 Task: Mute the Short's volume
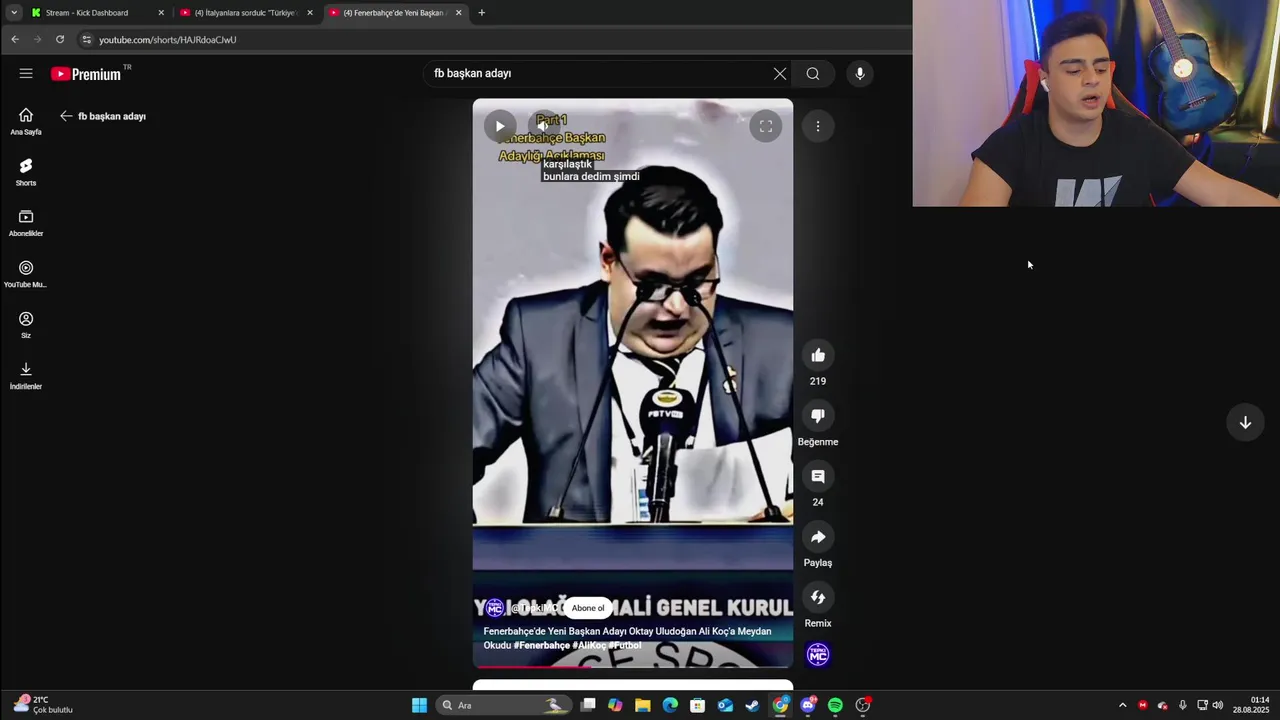point(544,126)
